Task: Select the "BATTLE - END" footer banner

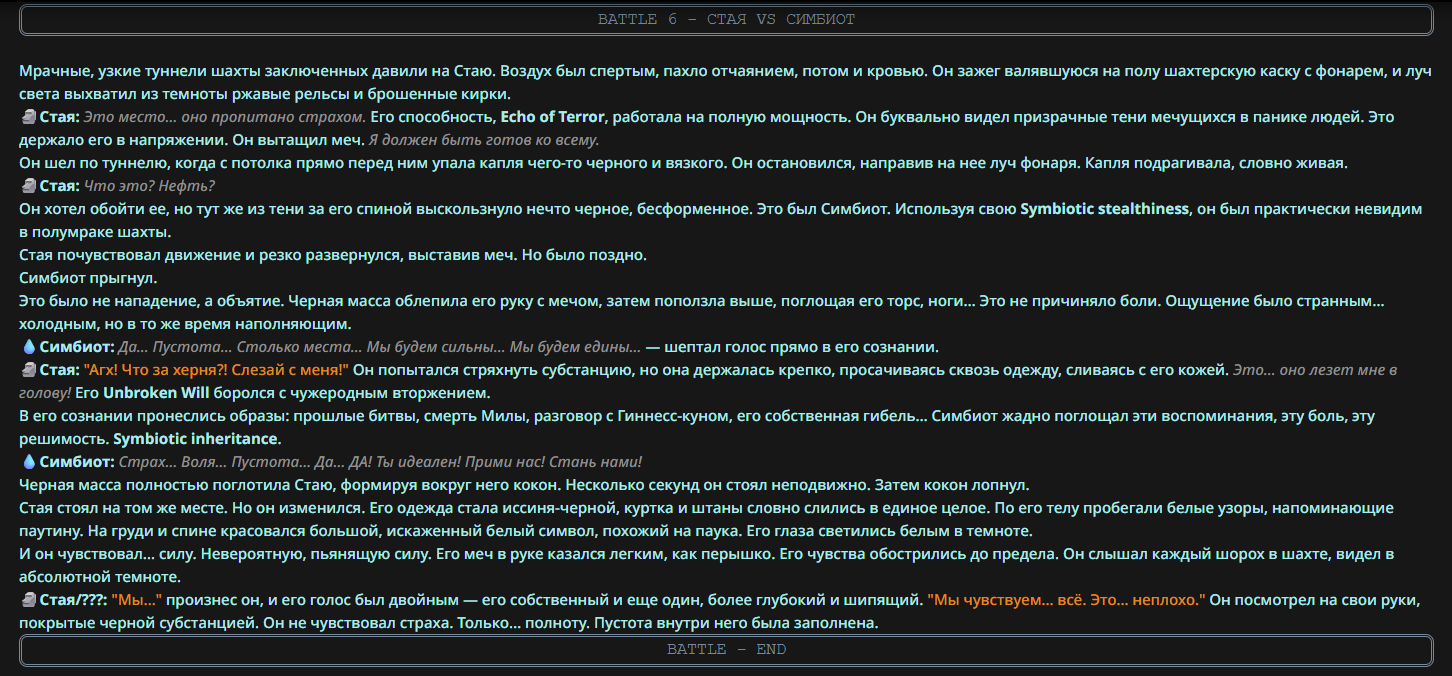Action: pyautogui.click(x=726, y=650)
